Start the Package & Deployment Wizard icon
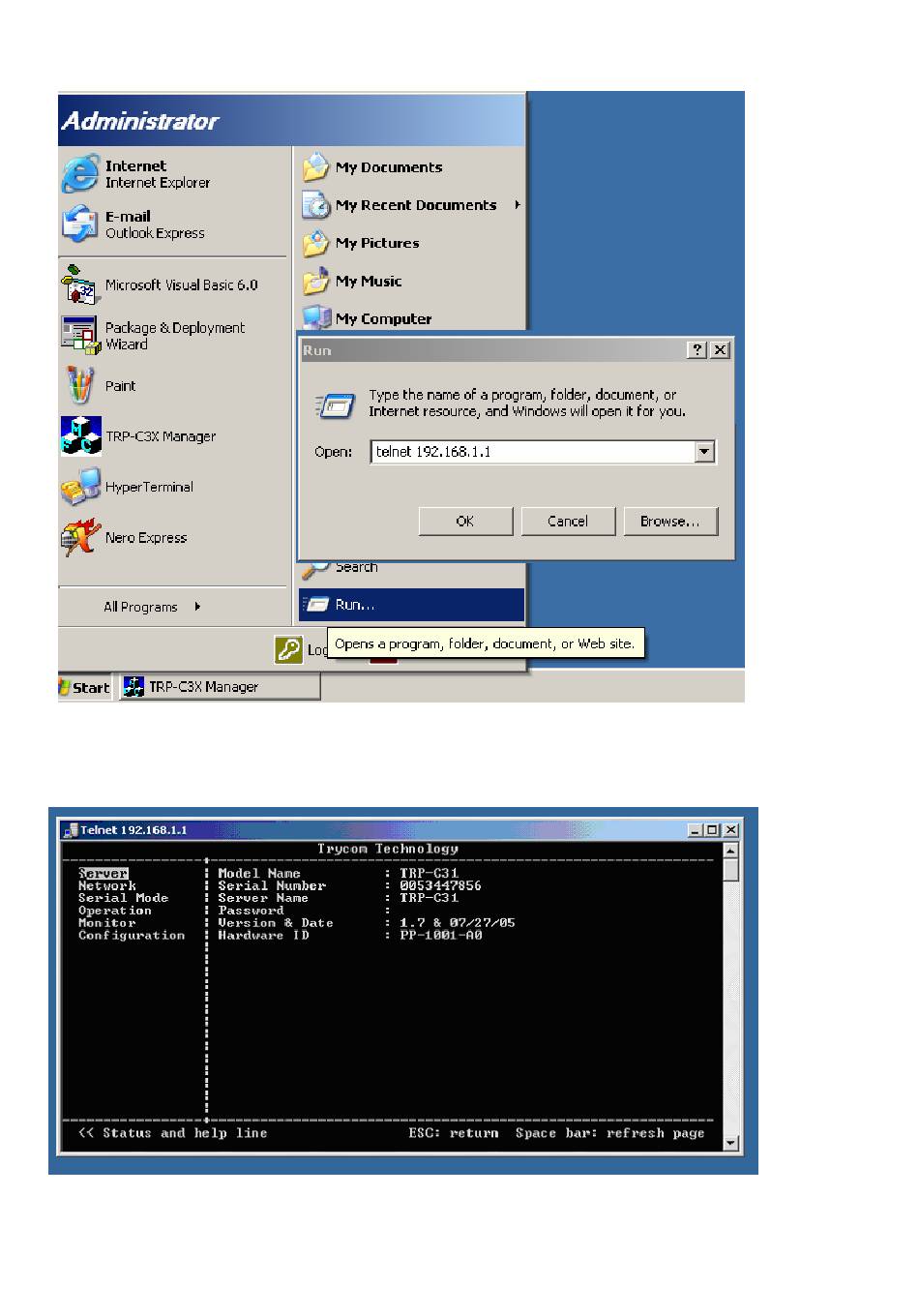 coord(80,335)
